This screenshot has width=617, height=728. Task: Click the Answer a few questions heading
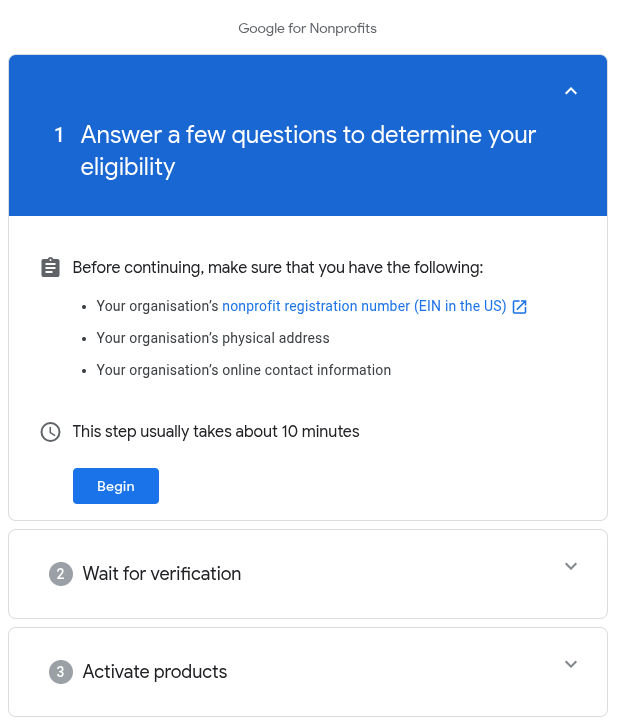[x=308, y=150]
